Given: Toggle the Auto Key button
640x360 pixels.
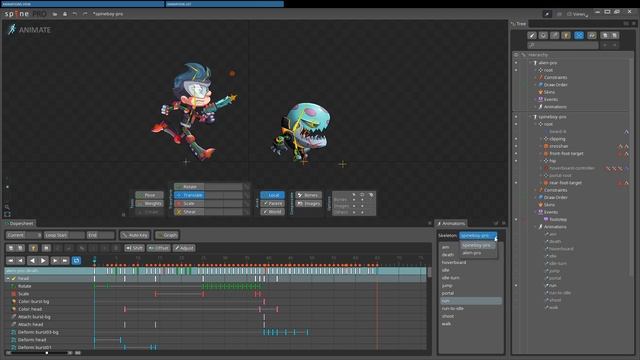Looking at the screenshot, I should coord(135,235).
